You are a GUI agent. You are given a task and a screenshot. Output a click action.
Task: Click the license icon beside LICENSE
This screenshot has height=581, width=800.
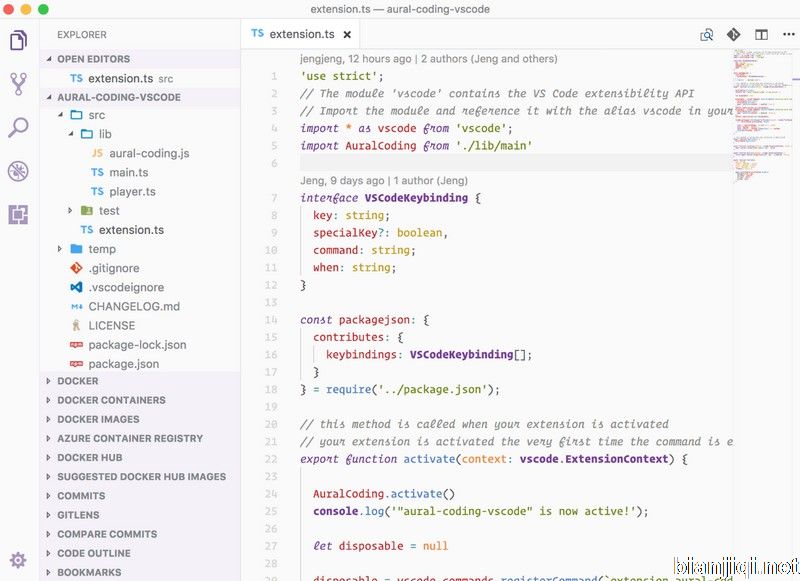(x=76, y=325)
